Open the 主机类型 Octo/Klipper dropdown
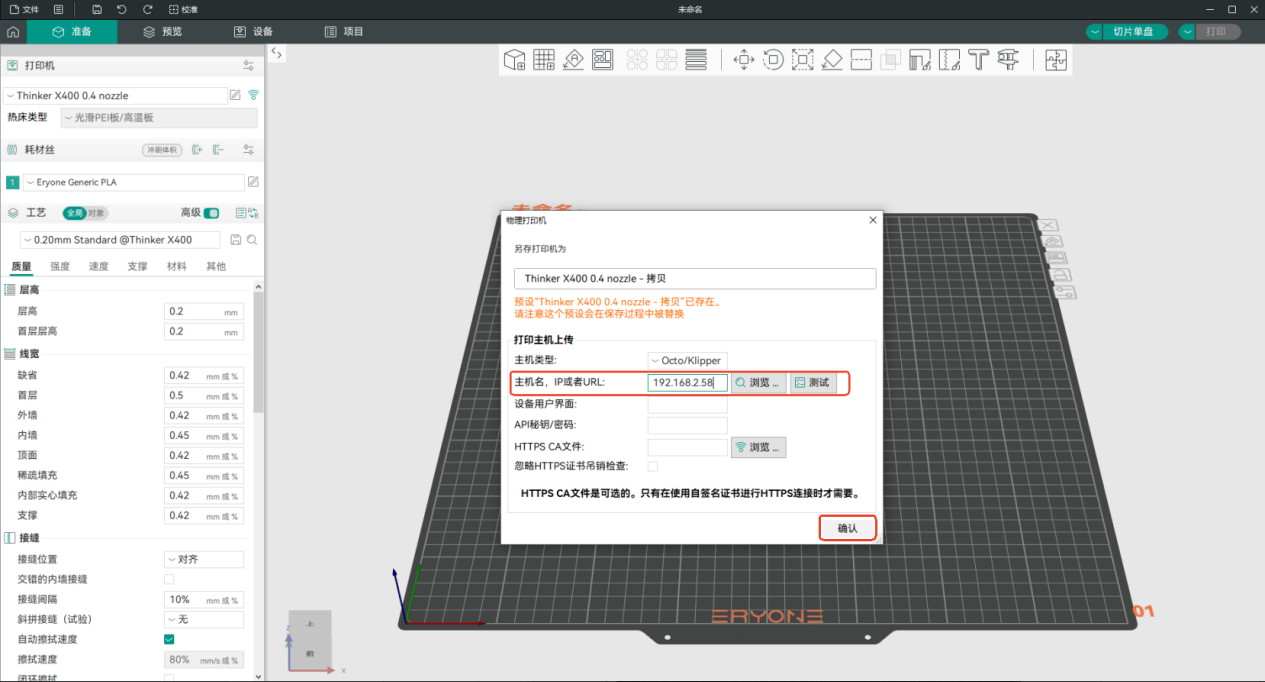The width and height of the screenshot is (1265, 682). point(687,361)
